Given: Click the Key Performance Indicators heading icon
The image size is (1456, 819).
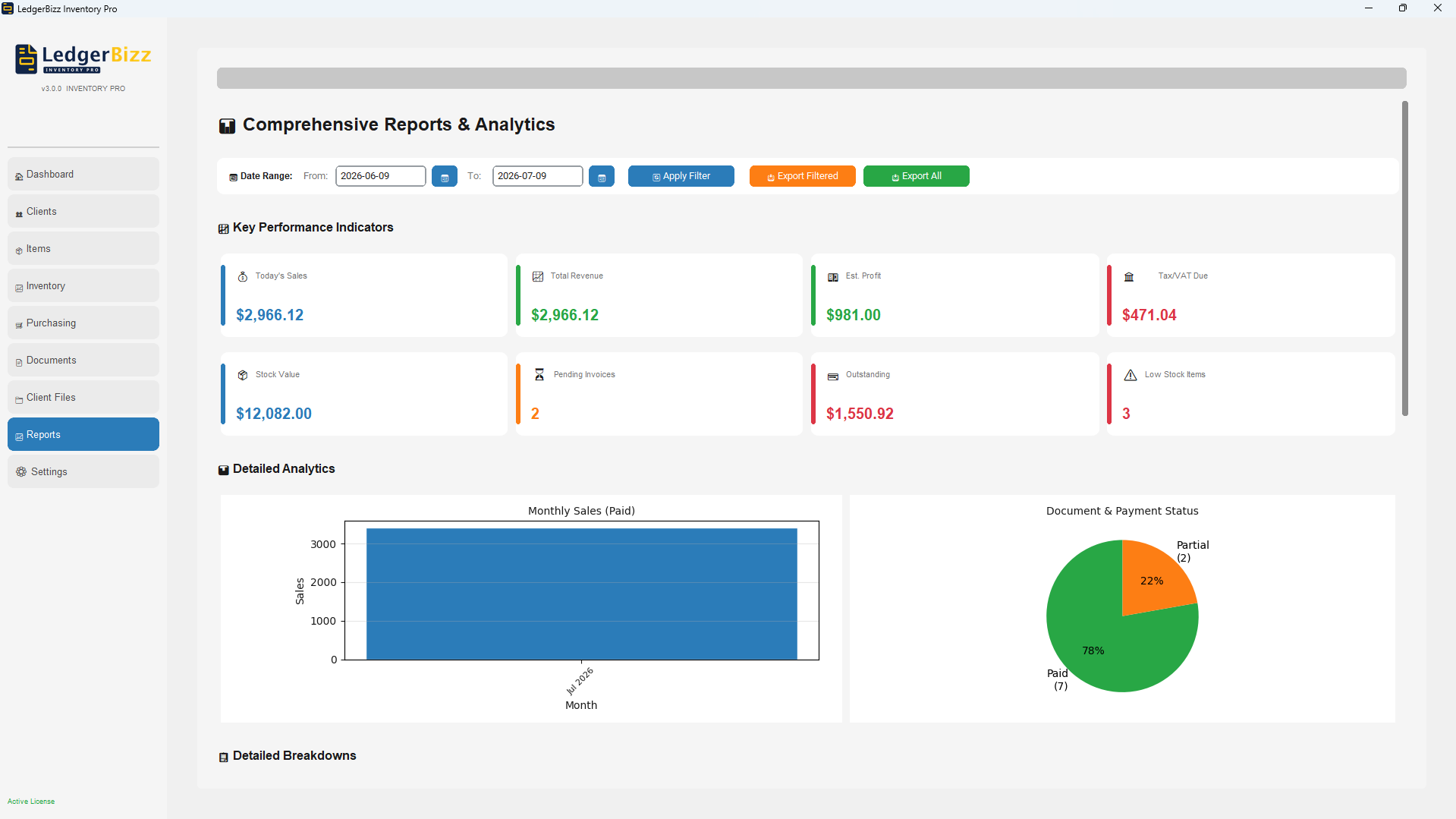Looking at the screenshot, I should click(x=223, y=229).
